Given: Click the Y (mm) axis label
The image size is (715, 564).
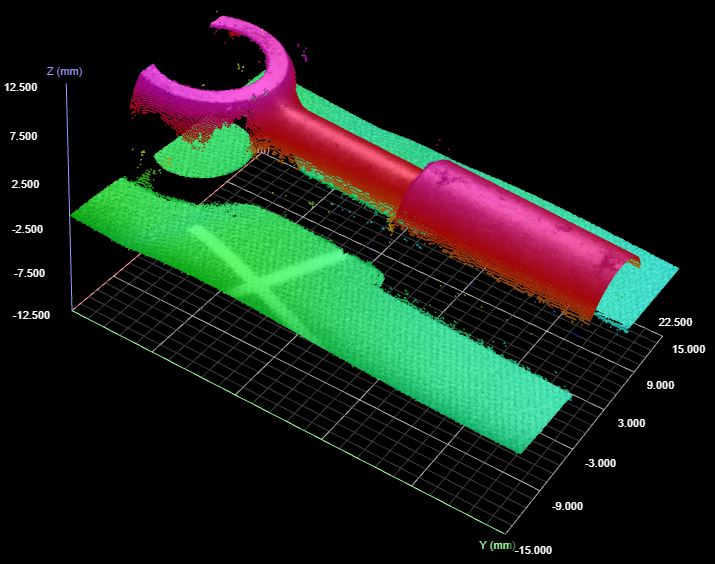Looking at the screenshot, I should 497,545.
